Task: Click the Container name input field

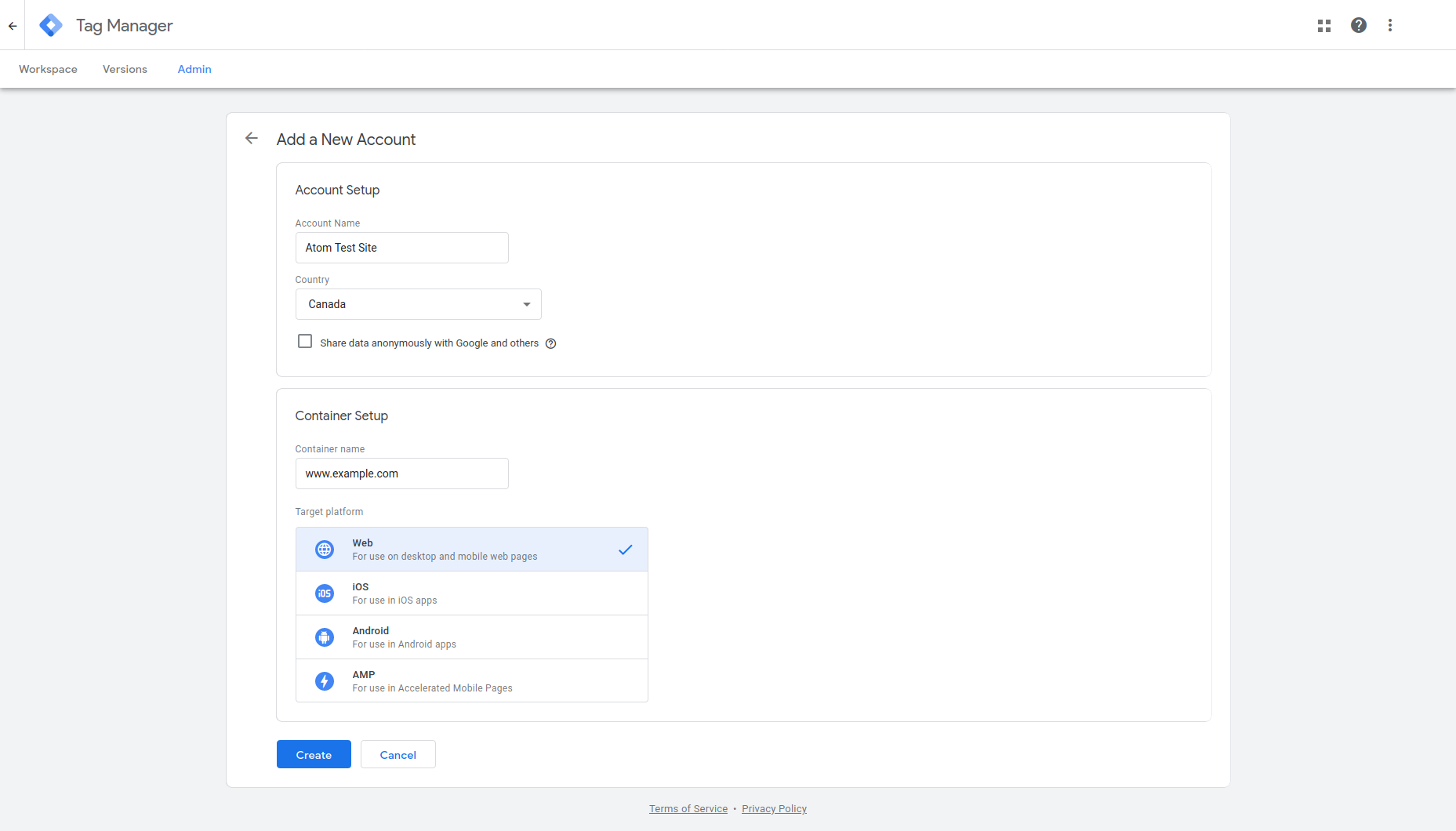Action: coord(401,474)
